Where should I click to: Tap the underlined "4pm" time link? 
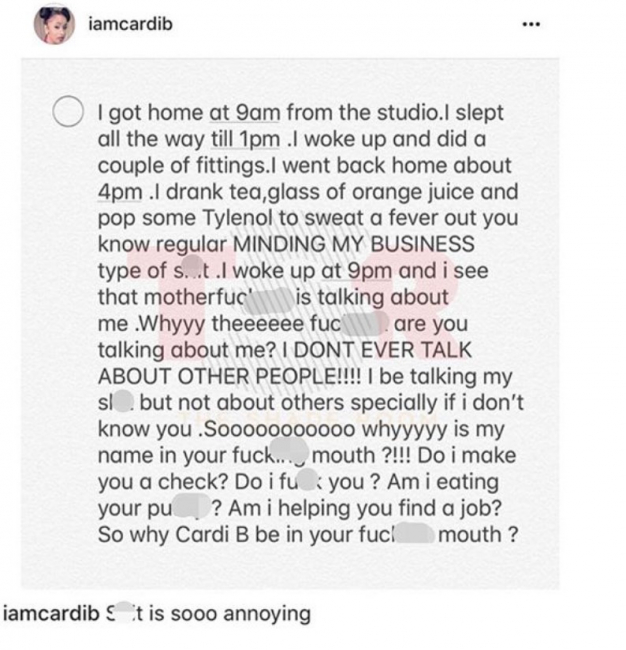click(x=120, y=192)
